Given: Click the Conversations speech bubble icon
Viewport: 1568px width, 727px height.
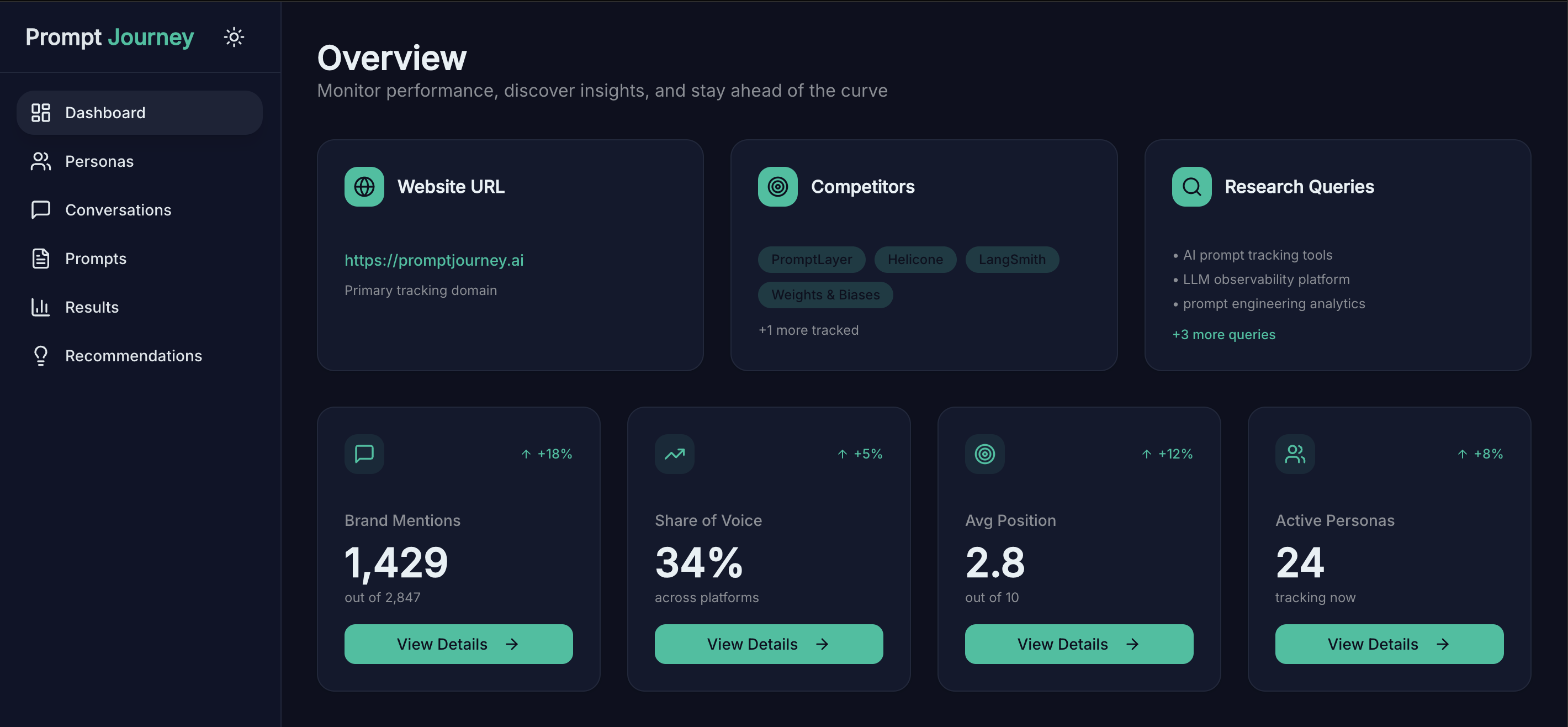Looking at the screenshot, I should [40, 209].
